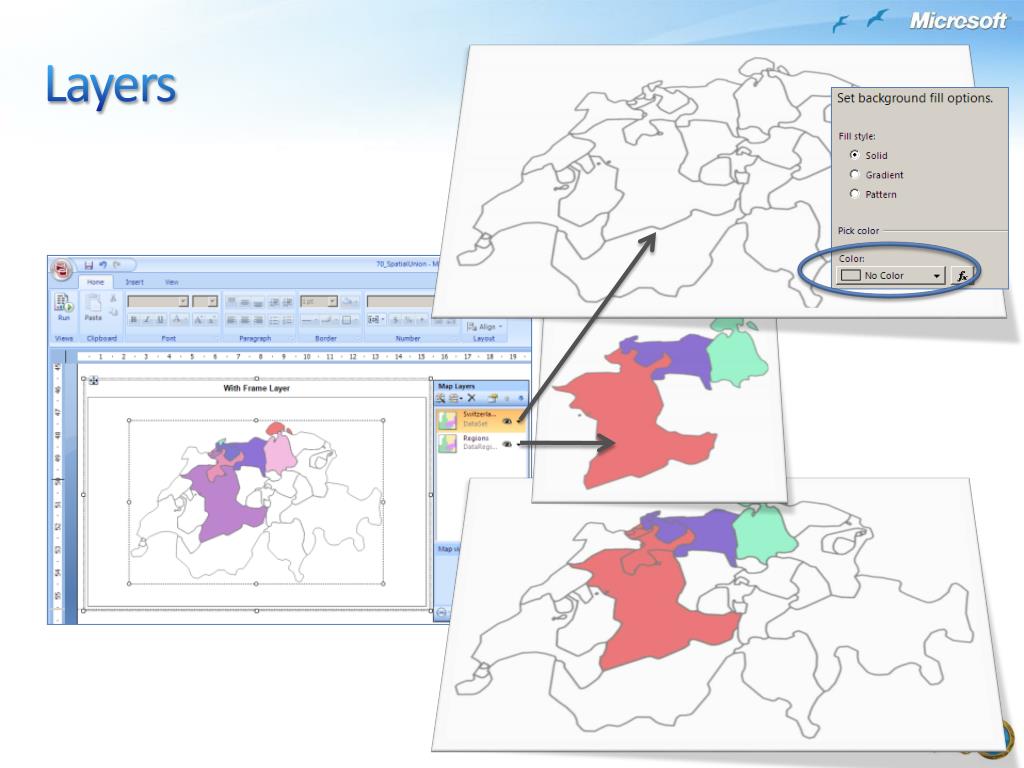Screen dimensions: 1024x768
Task: Select the Pattern fill style radio button
Action: tap(854, 194)
